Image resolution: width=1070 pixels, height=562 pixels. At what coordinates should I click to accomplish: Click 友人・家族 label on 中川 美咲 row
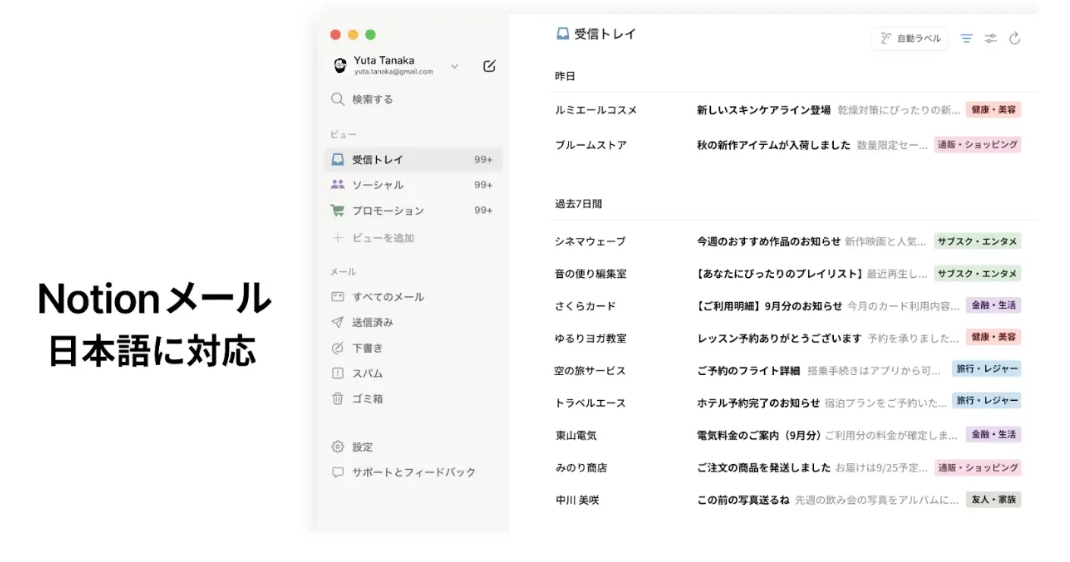tap(994, 499)
